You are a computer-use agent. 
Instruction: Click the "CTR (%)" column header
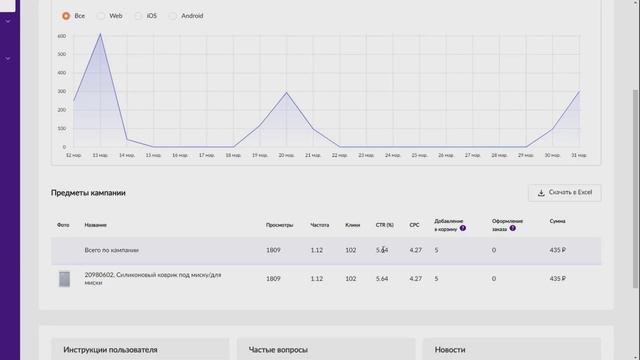(x=384, y=225)
